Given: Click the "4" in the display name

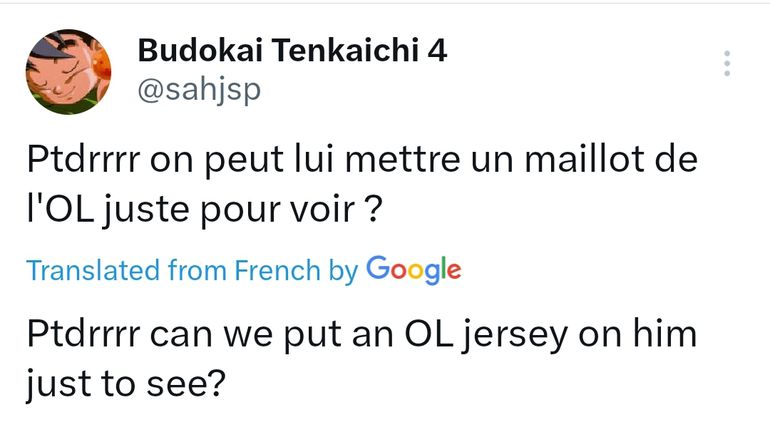Looking at the screenshot, I should pos(437,49).
